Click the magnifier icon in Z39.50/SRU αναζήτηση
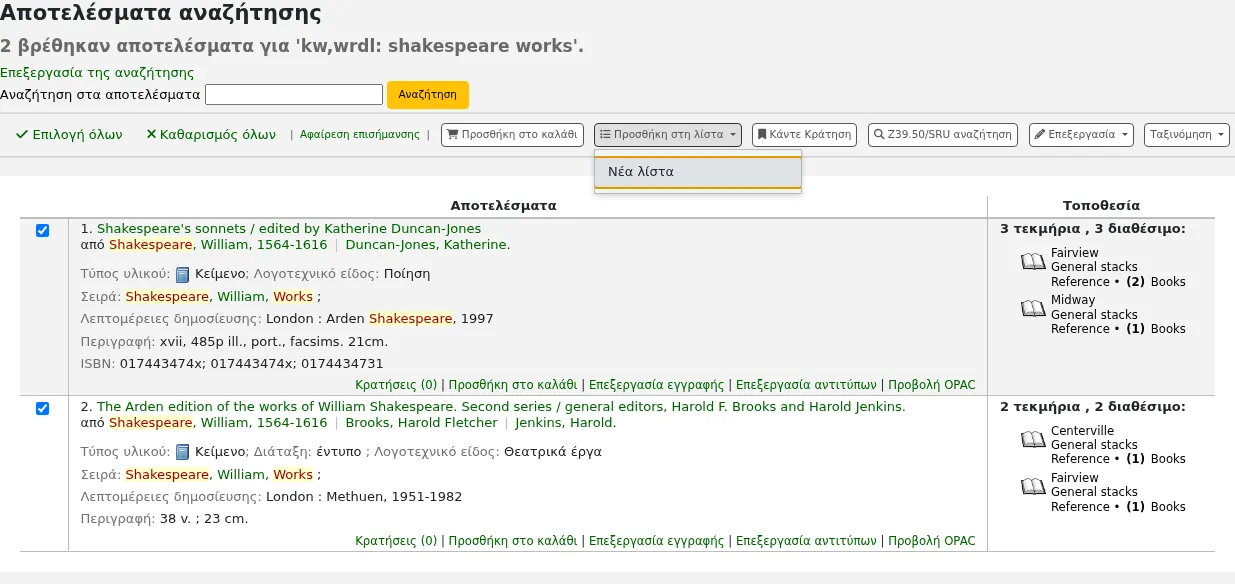The width and height of the screenshot is (1235, 584). point(878,134)
